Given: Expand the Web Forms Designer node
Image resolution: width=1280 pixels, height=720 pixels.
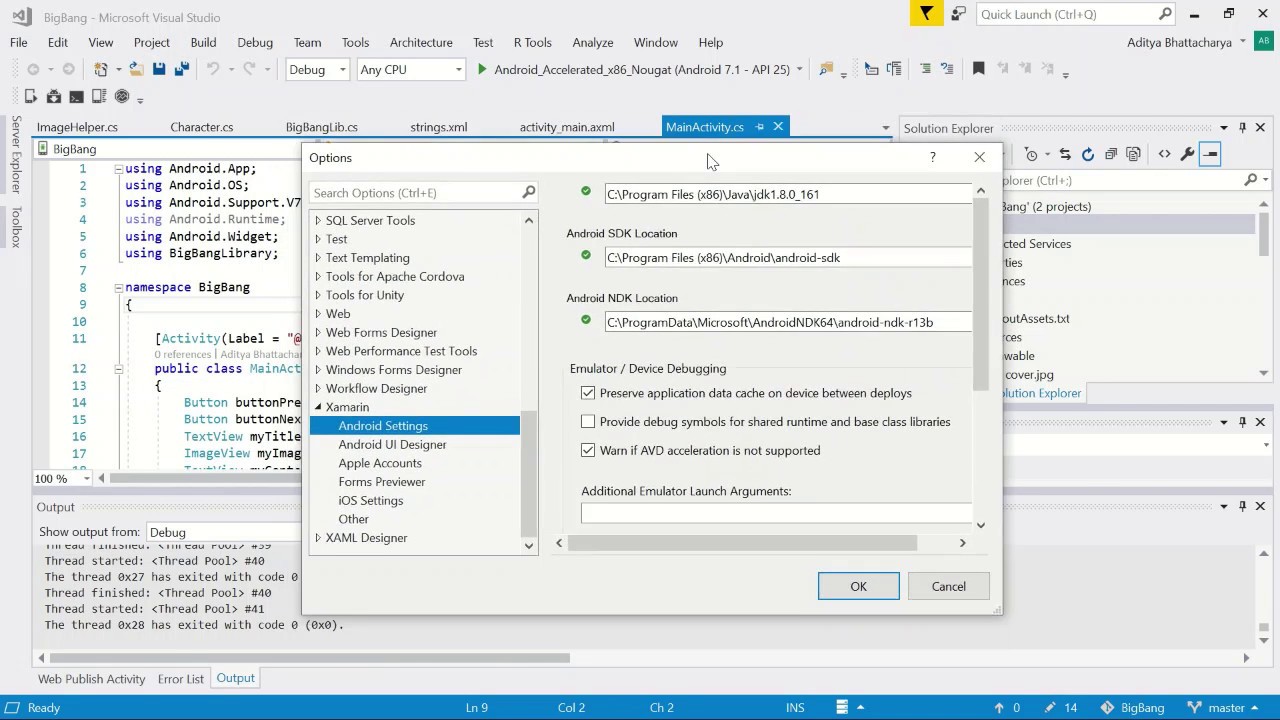Looking at the screenshot, I should tap(318, 332).
